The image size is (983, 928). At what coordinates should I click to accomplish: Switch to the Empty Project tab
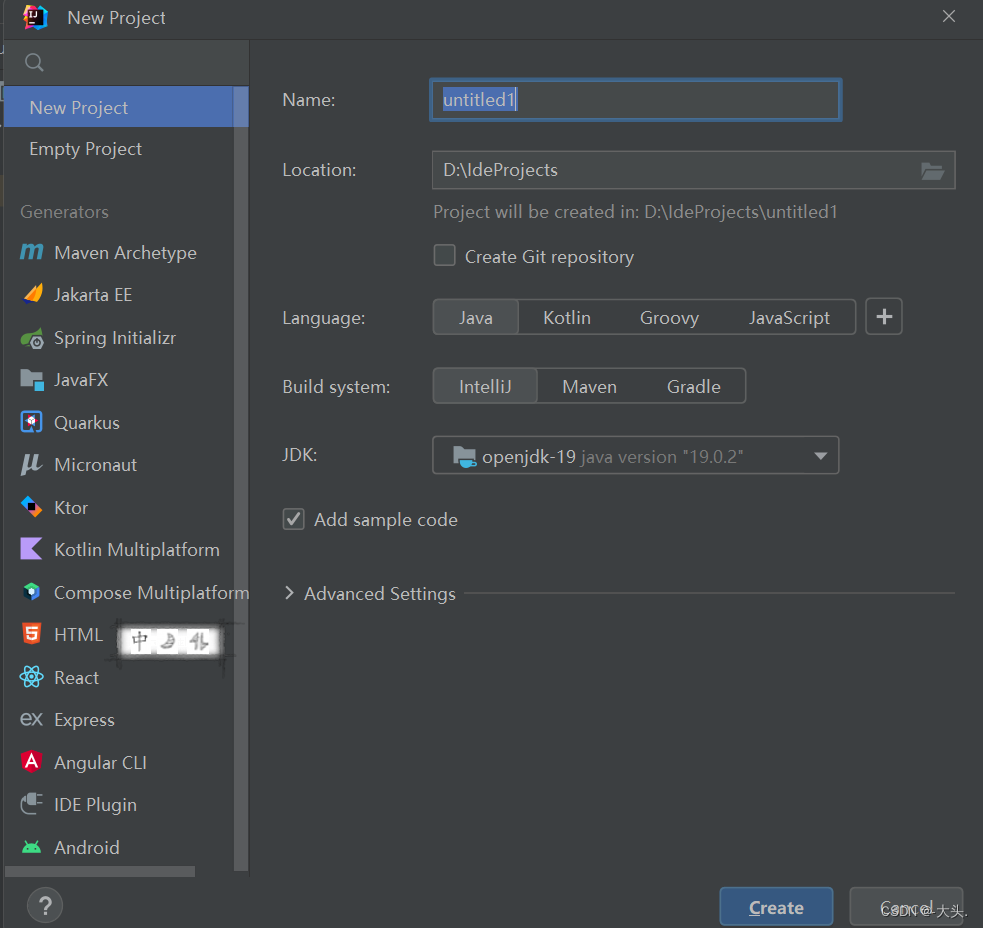click(85, 148)
